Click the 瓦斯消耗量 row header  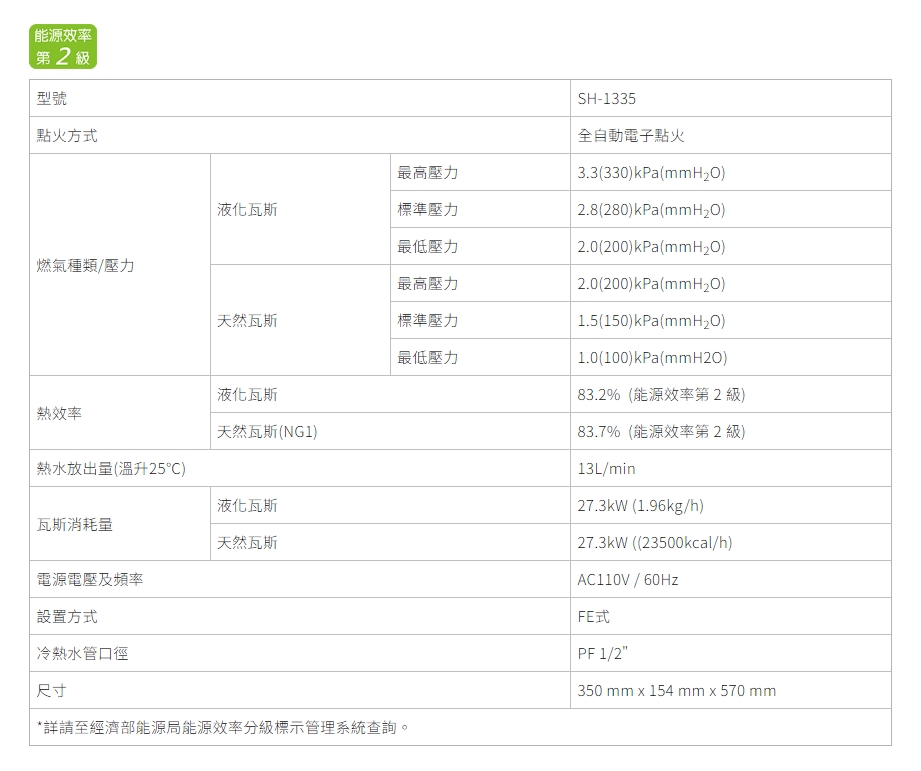(x=75, y=524)
